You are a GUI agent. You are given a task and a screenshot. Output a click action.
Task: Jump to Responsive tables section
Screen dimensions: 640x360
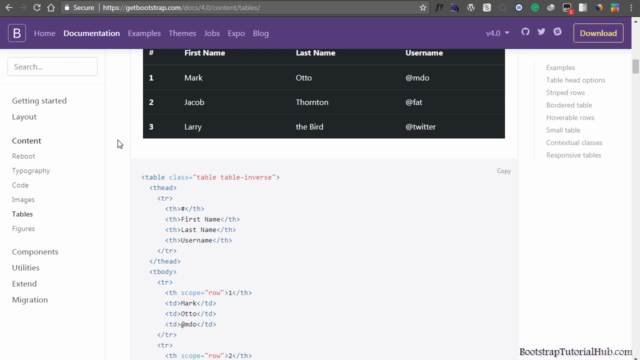point(573,155)
